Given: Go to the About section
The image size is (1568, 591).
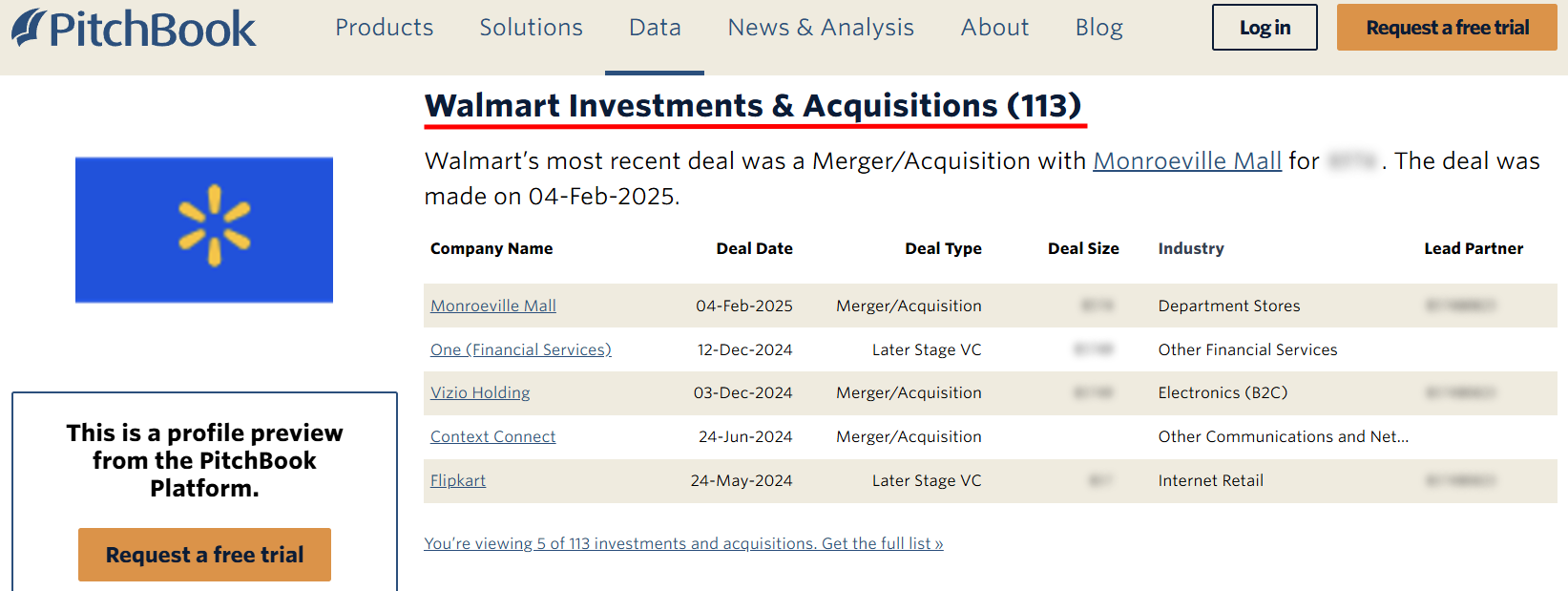Looking at the screenshot, I should tap(994, 28).
